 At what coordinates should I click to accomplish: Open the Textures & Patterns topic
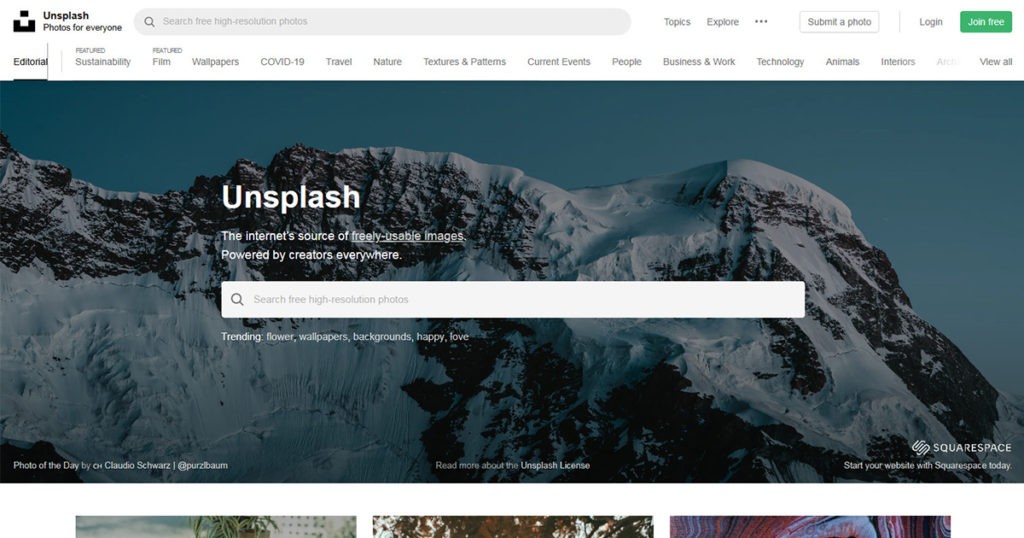point(464,61)
